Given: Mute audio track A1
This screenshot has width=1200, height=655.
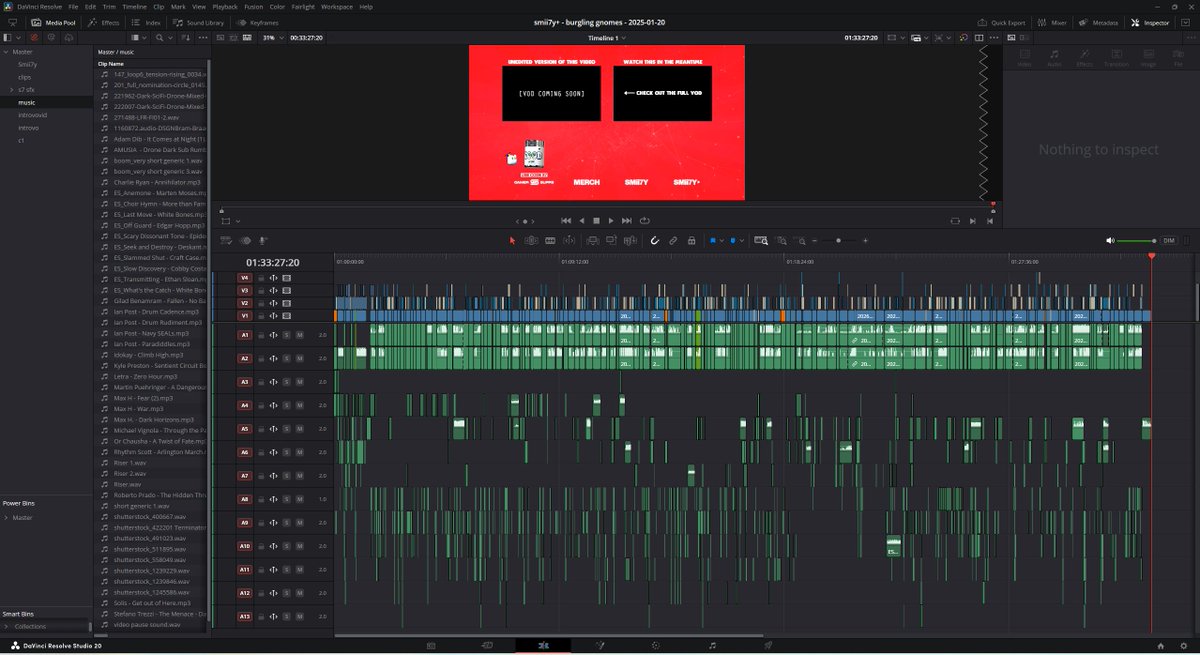Looking at the screenshot, I should [x=299, y=335].
